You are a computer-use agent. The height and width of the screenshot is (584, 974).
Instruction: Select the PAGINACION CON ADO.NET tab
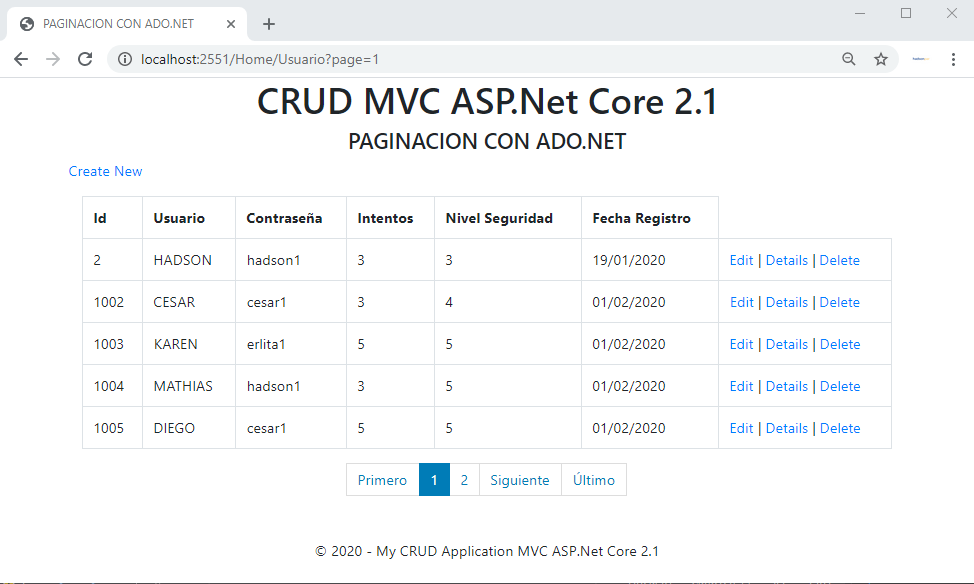pyautogui.click(x=120, y=22)
